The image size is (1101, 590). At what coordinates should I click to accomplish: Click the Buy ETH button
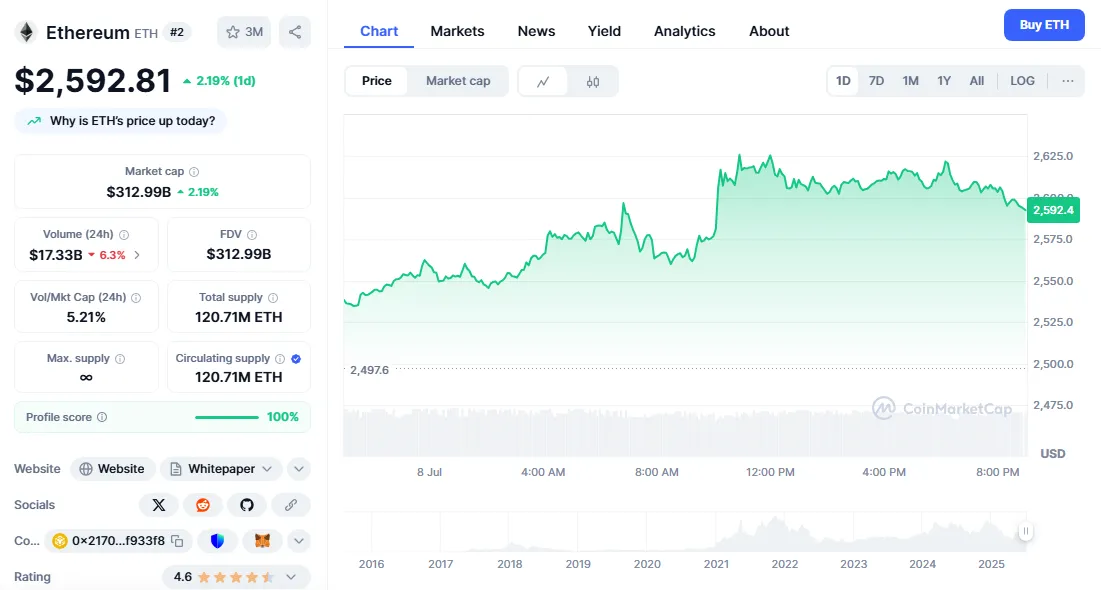[1043, 25]
